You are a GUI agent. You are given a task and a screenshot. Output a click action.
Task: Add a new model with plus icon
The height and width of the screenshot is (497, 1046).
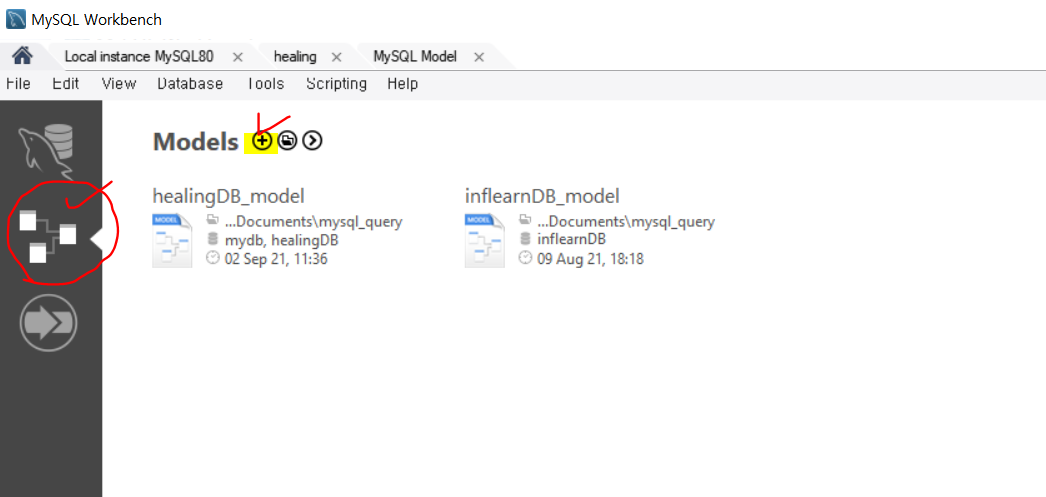(x=263, y=141)
